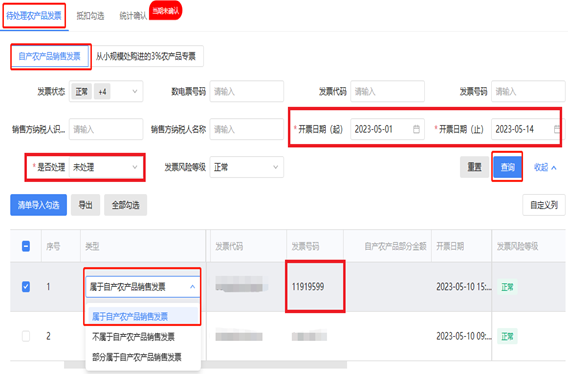Switch to the 抵扣勾选 tab
This screenshot has height=374, width=568.
(90, 16)
